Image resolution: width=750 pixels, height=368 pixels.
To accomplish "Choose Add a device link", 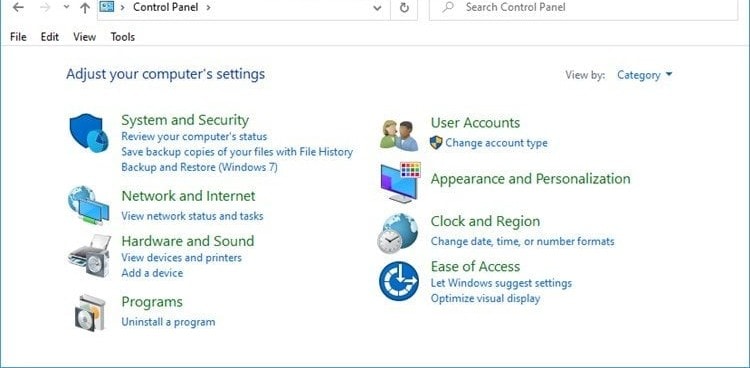I will [x=152, y=273].
